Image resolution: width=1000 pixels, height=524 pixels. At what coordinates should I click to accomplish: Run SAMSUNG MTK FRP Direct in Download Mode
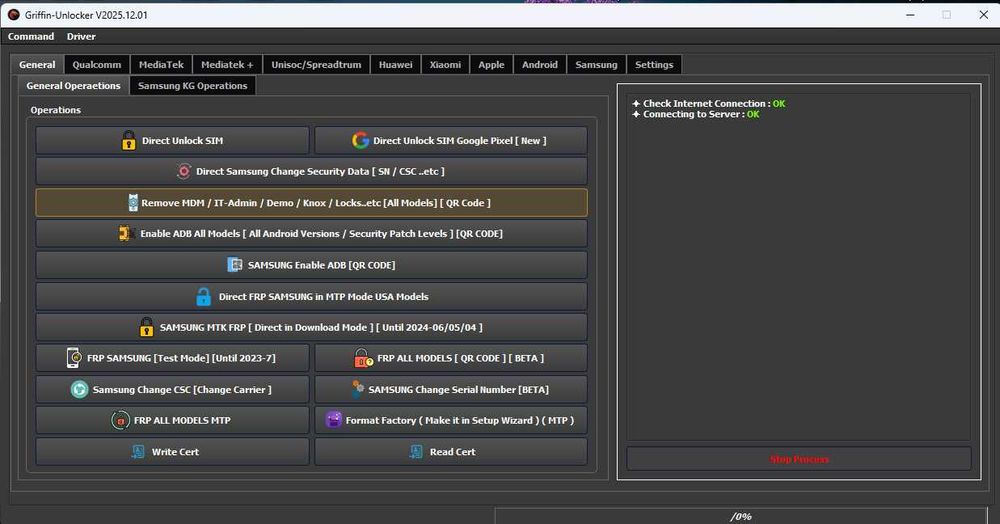pos(311,327)
